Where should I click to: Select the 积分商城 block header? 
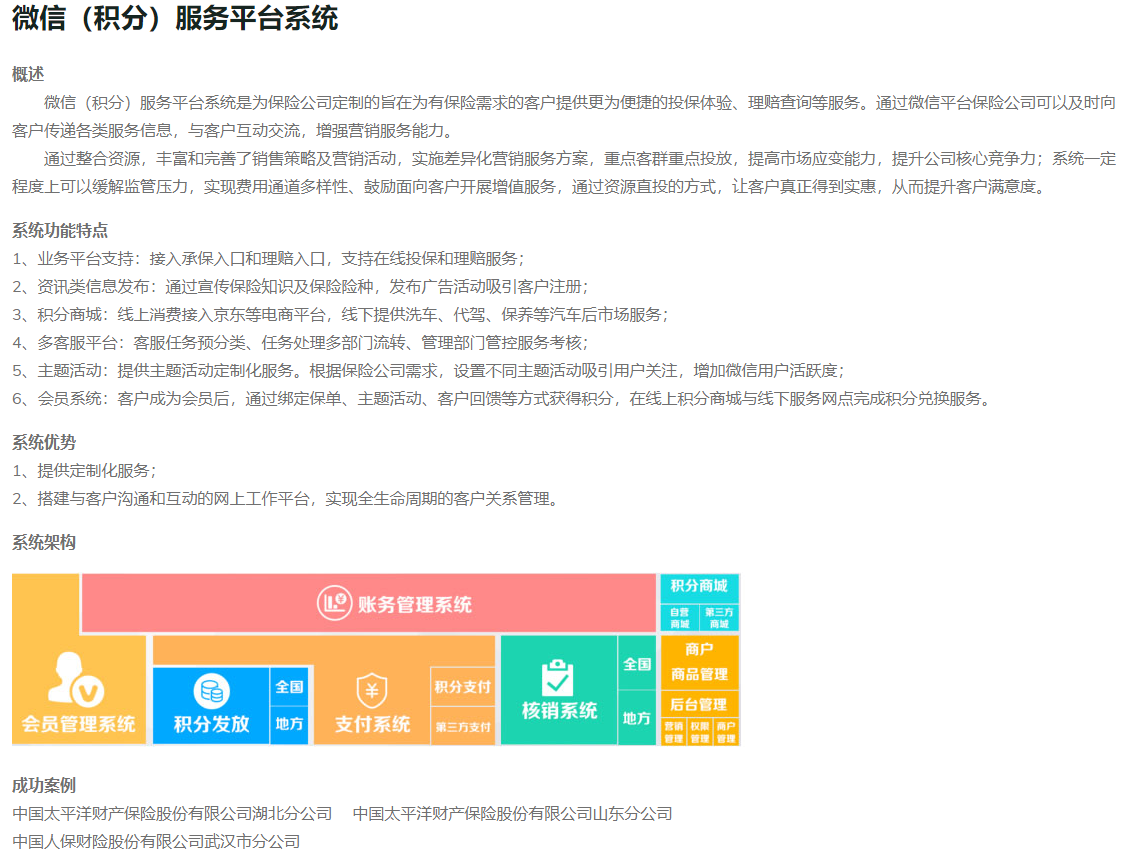[699, 587]
